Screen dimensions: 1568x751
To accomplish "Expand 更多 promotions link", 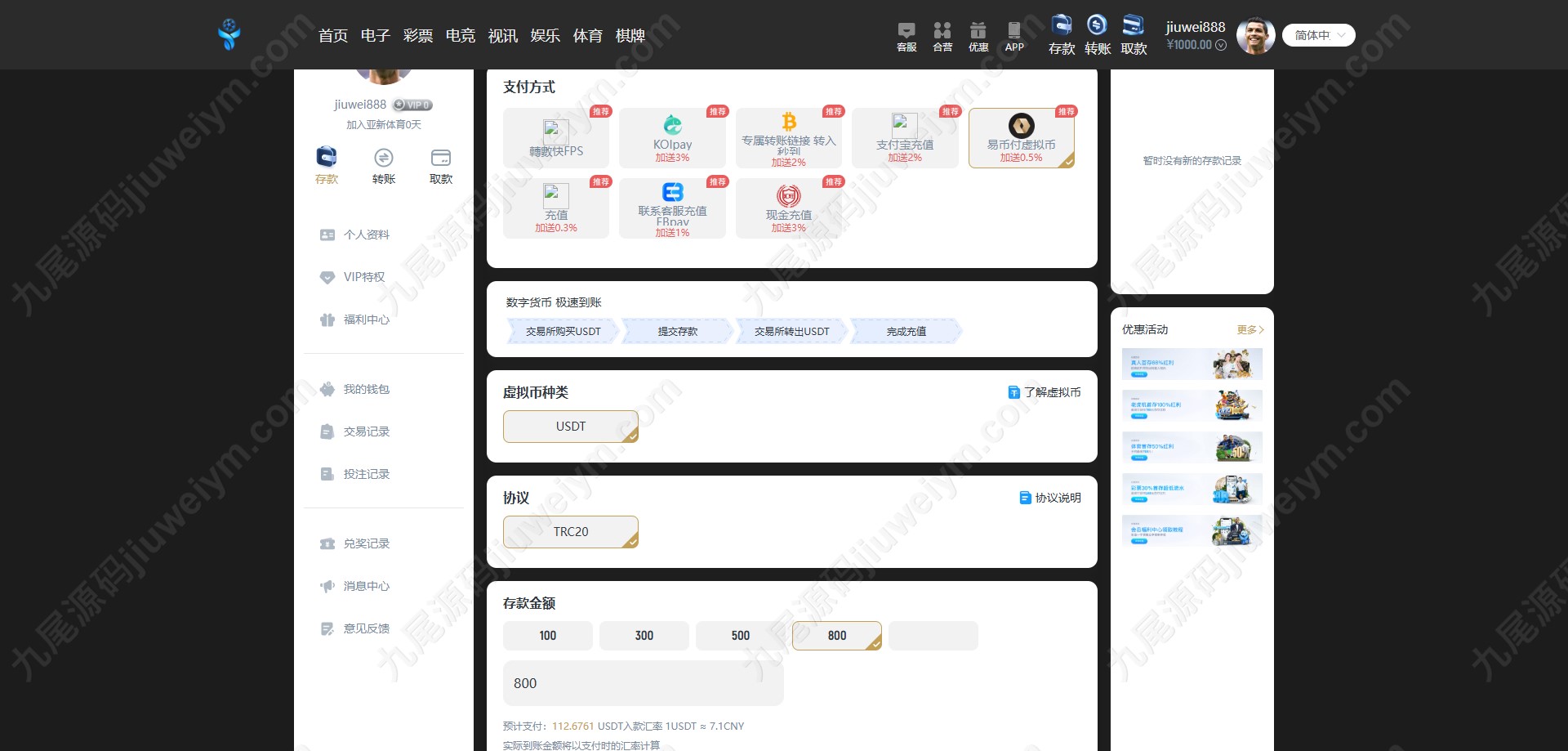I will [1250, 330].
